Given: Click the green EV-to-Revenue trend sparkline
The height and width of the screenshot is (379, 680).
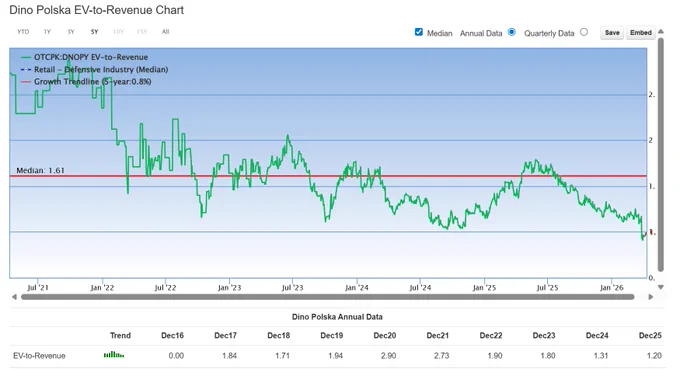Looking at the screenshot, I should [114, 355].
